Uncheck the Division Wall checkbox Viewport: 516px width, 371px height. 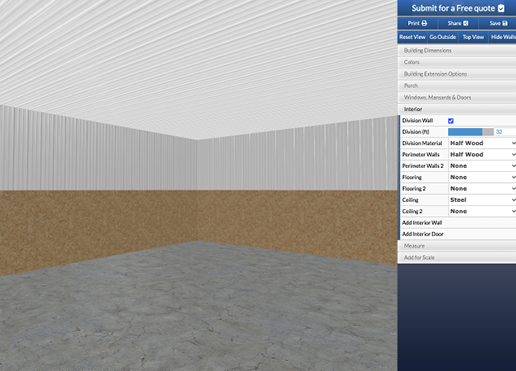[x=451, y=121]
